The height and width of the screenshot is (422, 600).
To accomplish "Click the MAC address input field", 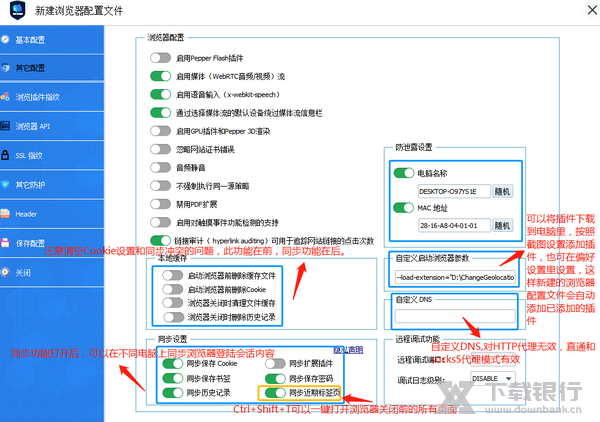I will pyautogui.click(x=454, y=225).
